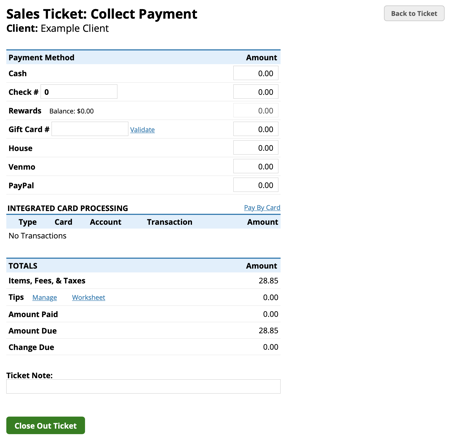This screenshot has height=444, width=452.
Task: Click the Rewards amount field
Action: pyautogui.click(x=256, y=110)
